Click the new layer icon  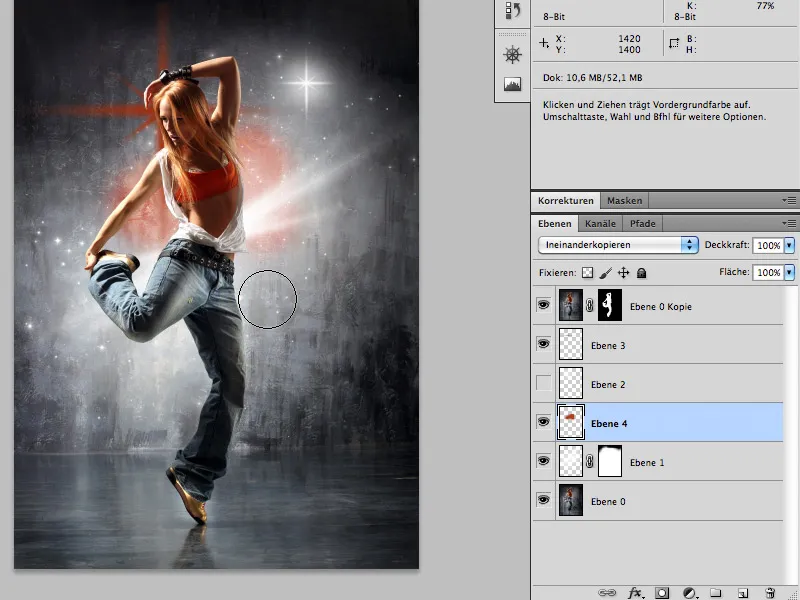point(743,593)
